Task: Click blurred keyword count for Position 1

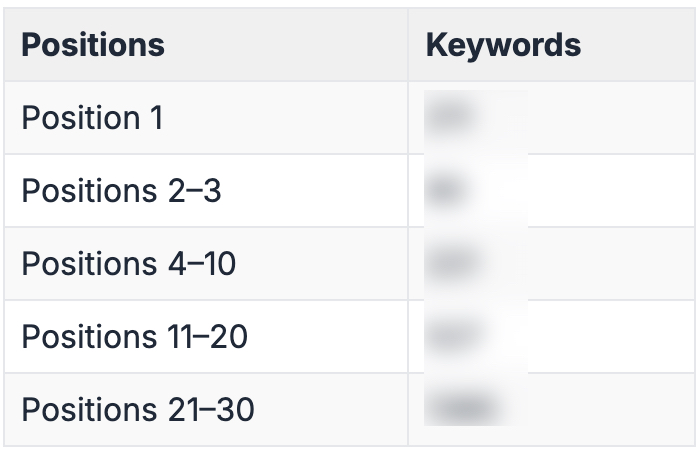Action: pyautogui.click(x=450, y=118)
